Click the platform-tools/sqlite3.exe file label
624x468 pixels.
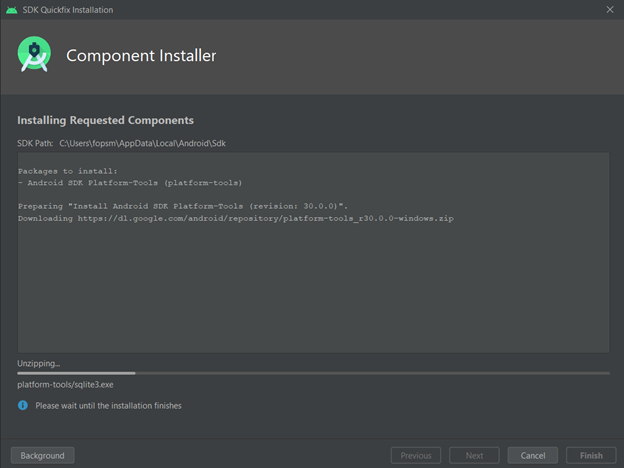click(x=66, y=385)
